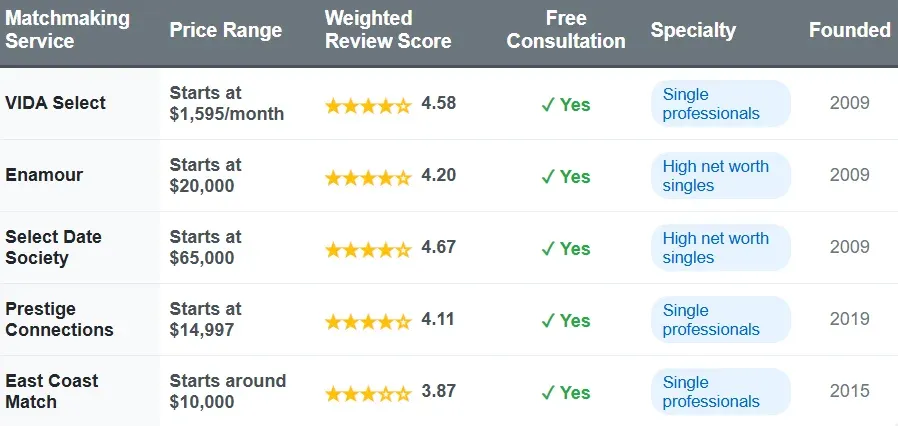Click the 4.67 review score value

point(439,248)
